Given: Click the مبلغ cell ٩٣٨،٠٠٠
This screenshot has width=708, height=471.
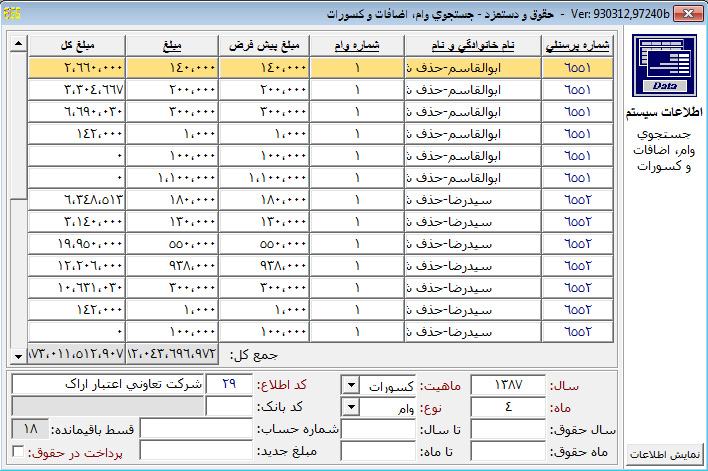Looking at the screenshot, I should (x=172, y=266).
